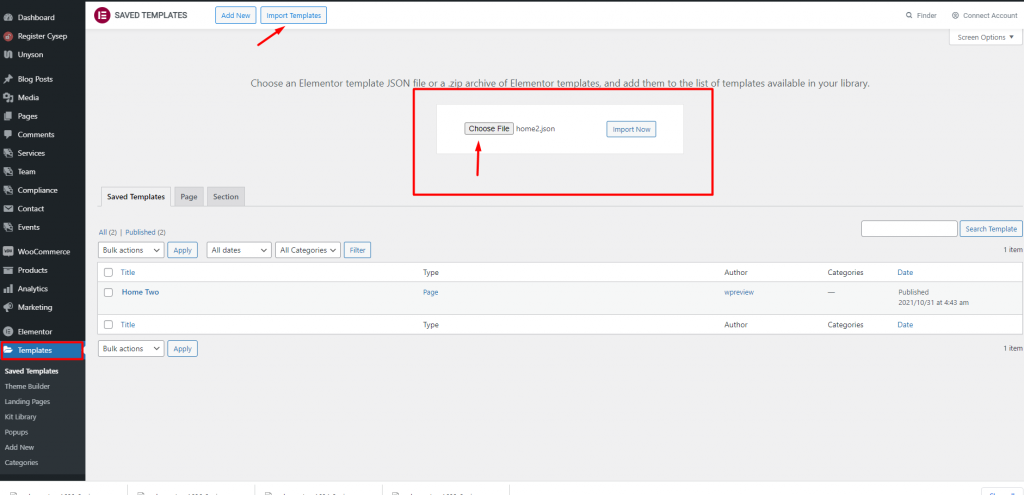Click the Events icon in sidebar
Image resolution: width=1024 pixels, height=495 pixels.
[8, 227]
